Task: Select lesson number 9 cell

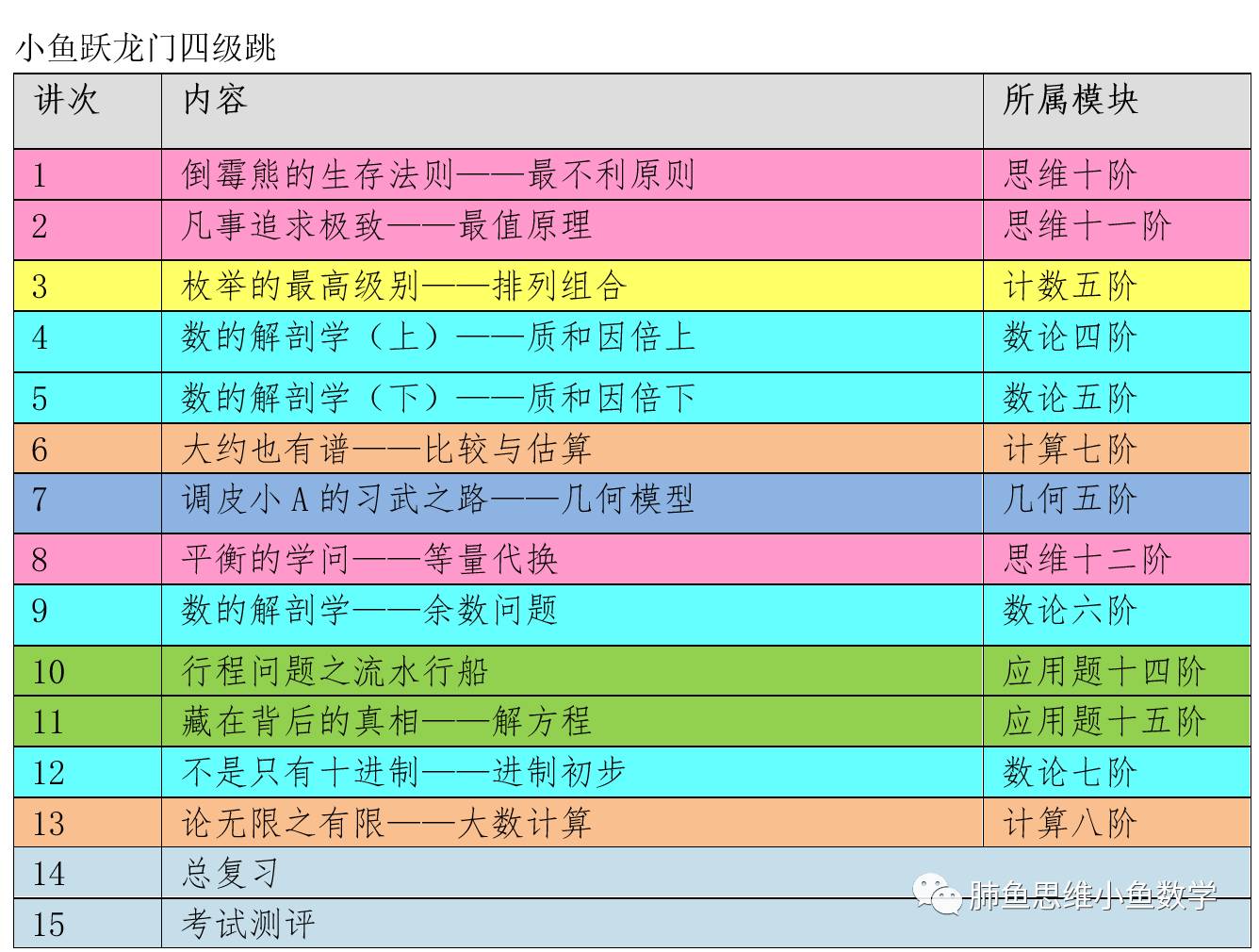Action: (x=88, y=615)
